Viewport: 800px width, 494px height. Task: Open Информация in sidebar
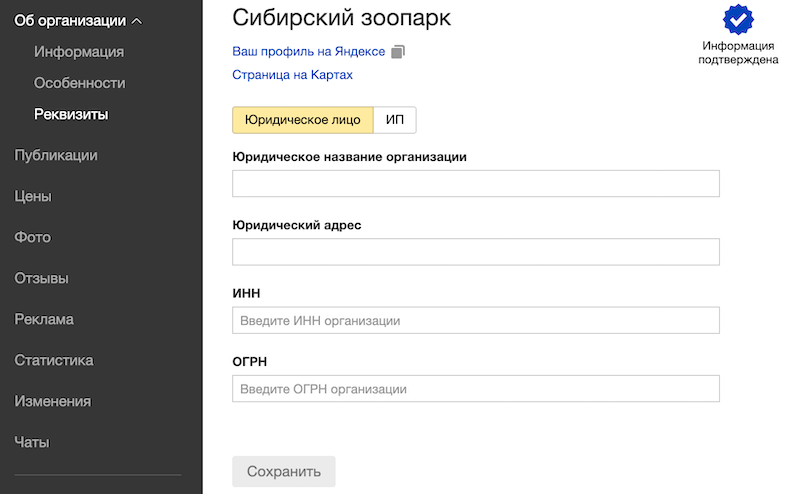coord(79,52)
